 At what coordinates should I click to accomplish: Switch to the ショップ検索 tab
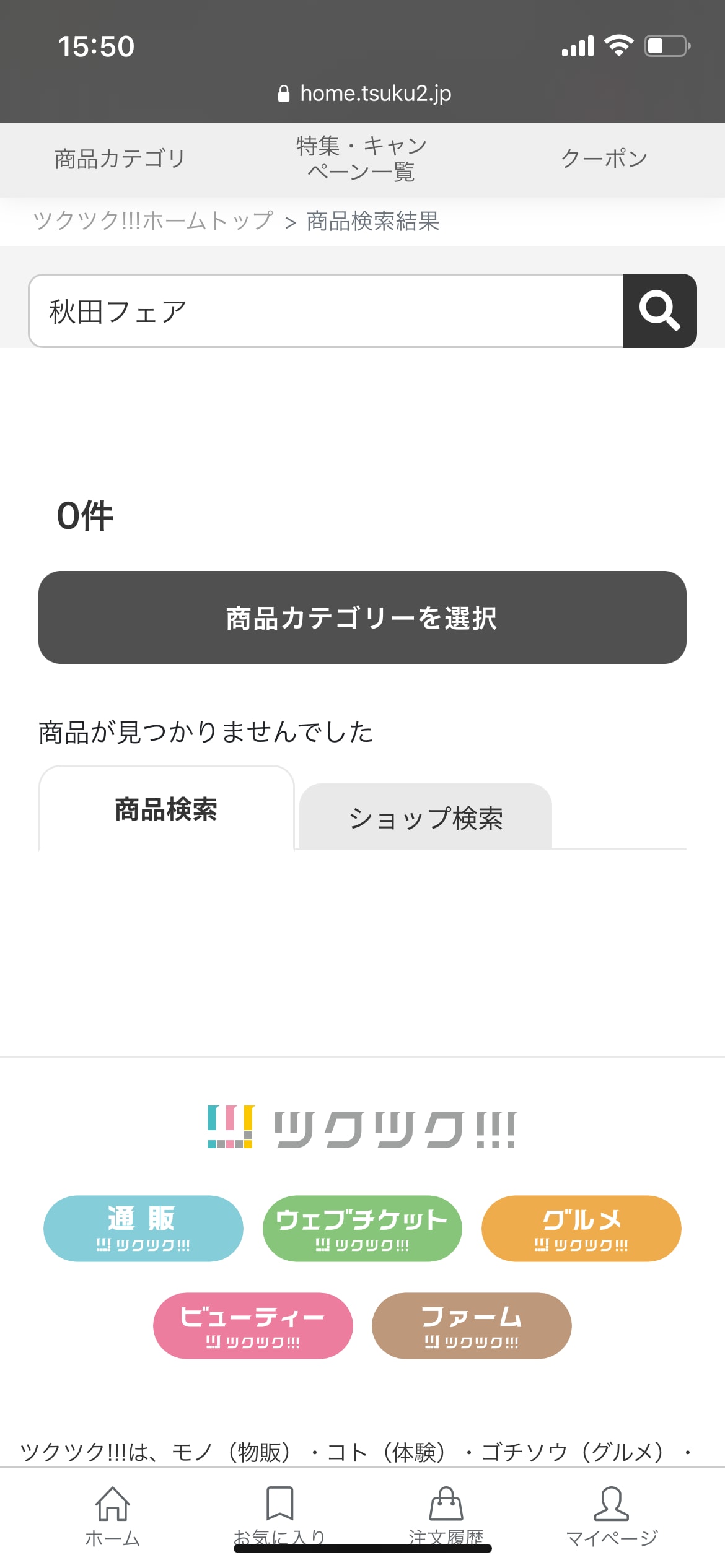click(x=426, y=817)
